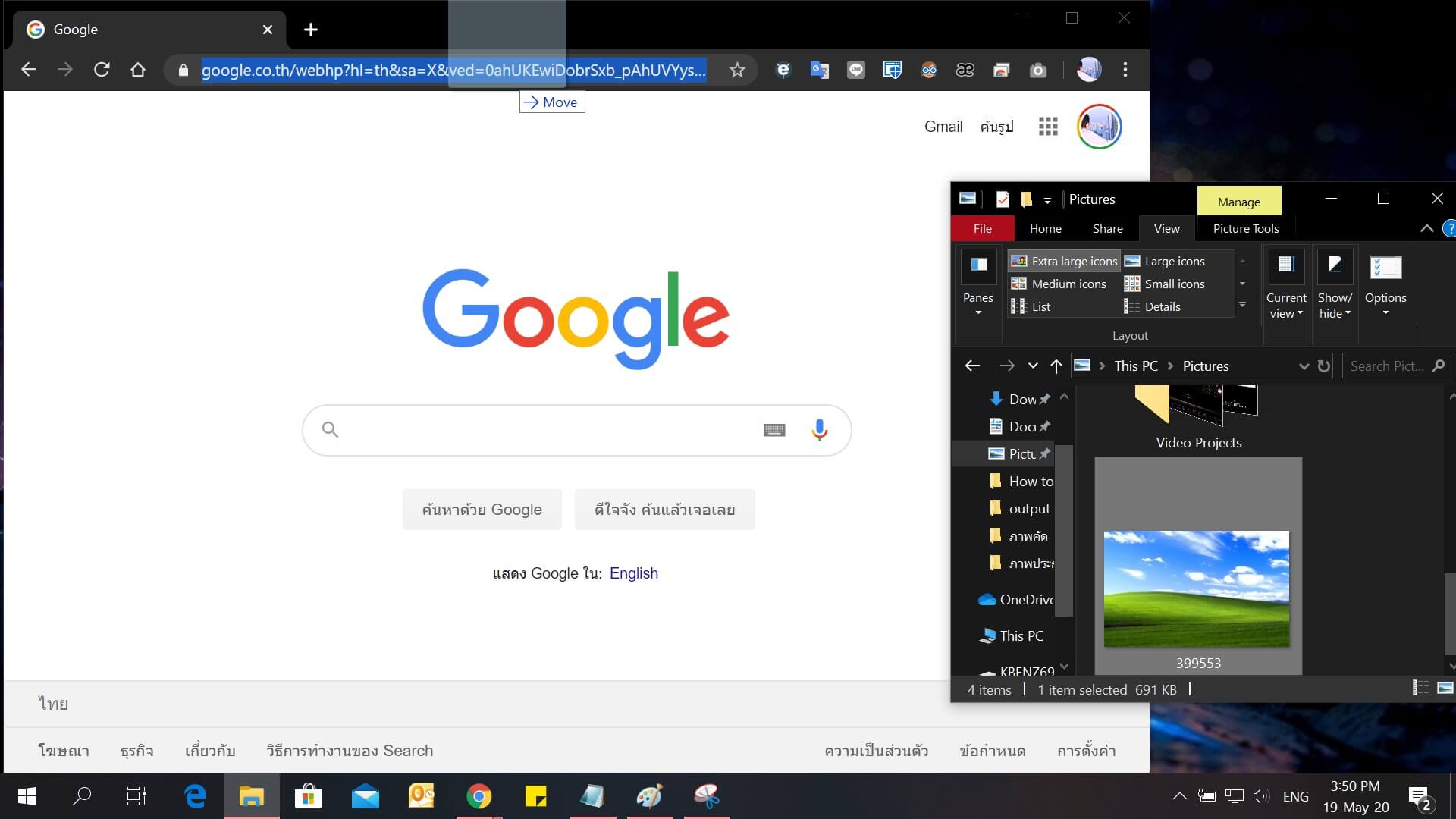Click Chrome's reload button
This screenshot has width=1456, height=819.
point(102,71)
